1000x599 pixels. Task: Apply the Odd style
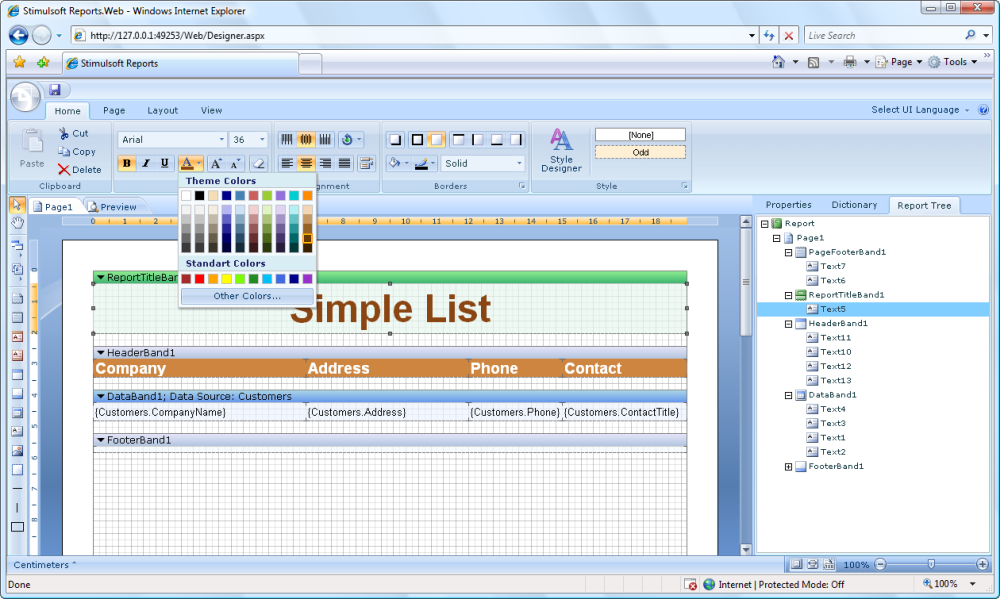point(640,152)
